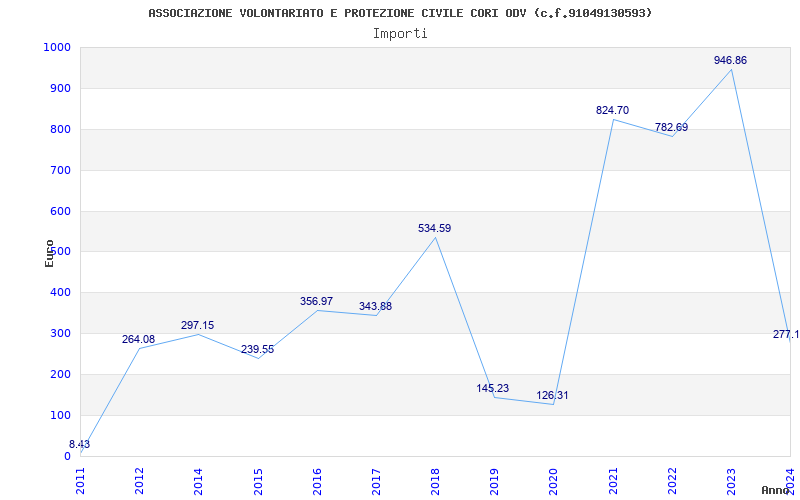
Task: Select data label 343.88
Action: [376, 307]
